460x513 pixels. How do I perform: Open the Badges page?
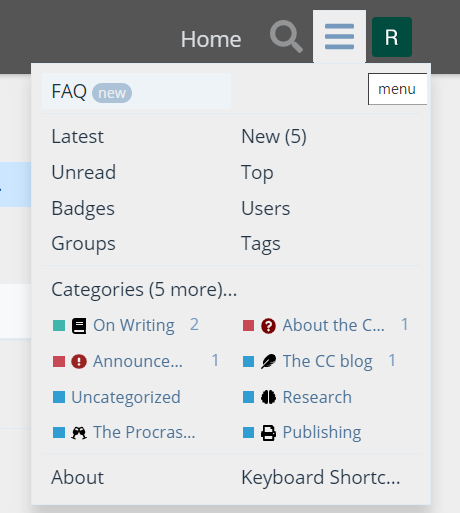83,208
